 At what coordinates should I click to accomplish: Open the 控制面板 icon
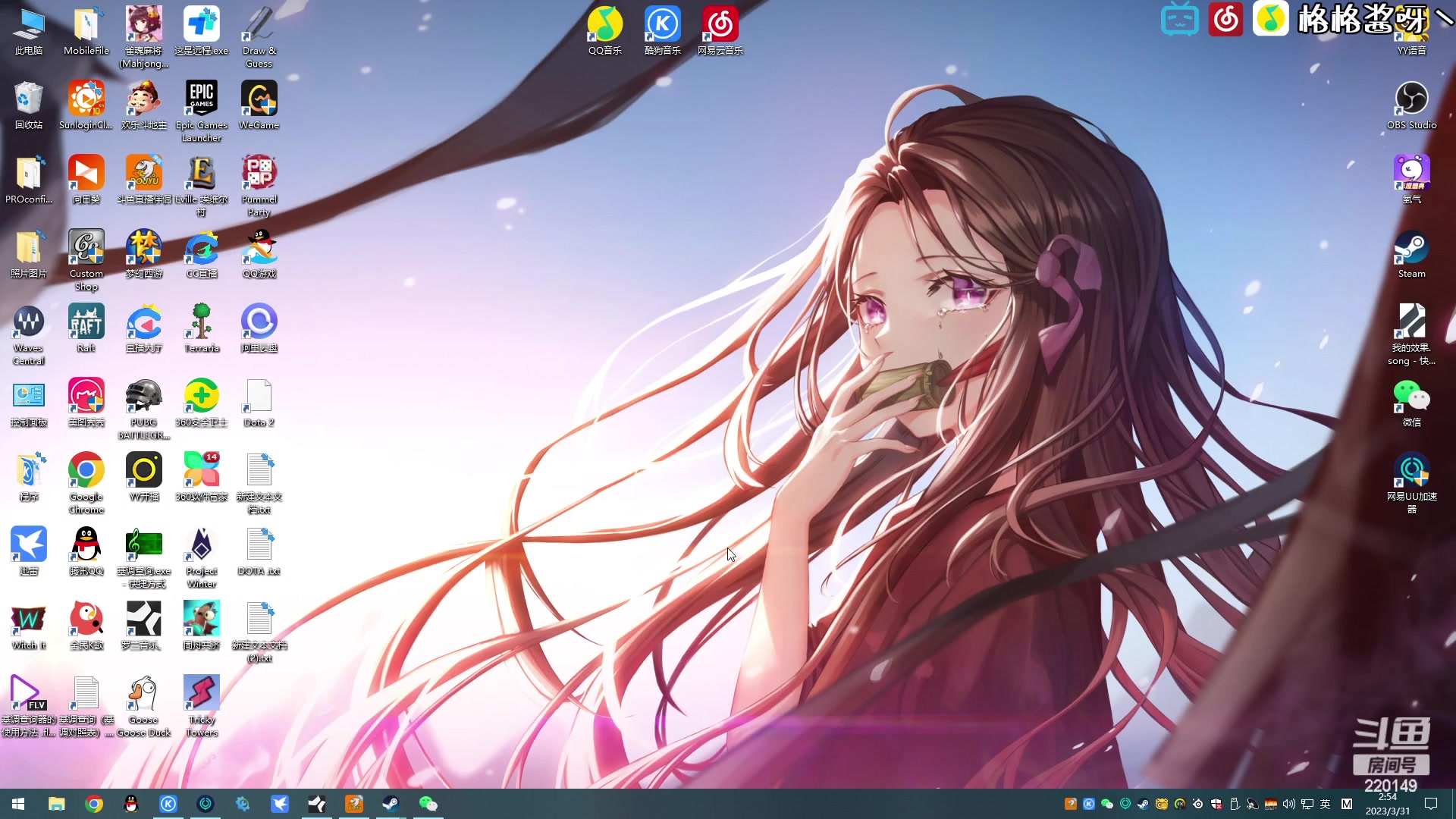point(29,402)
